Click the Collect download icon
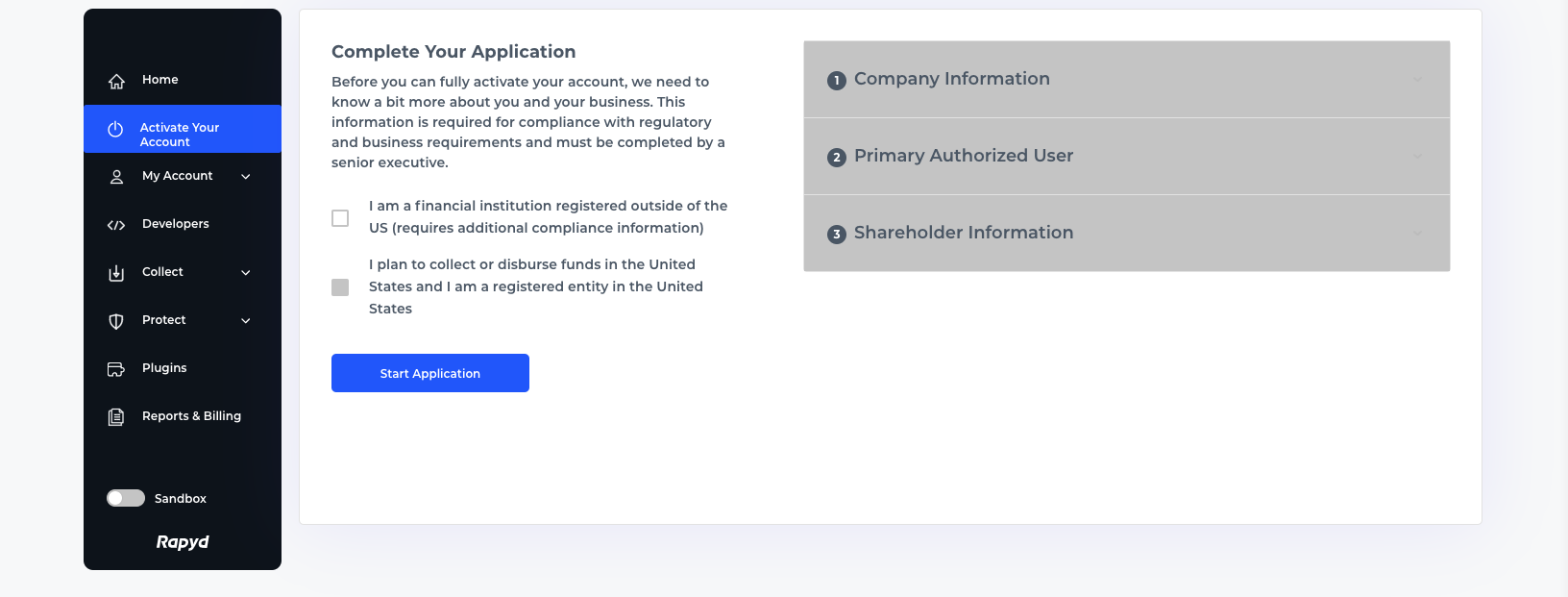Screen dimensions: 1568x597 [116, 273]
